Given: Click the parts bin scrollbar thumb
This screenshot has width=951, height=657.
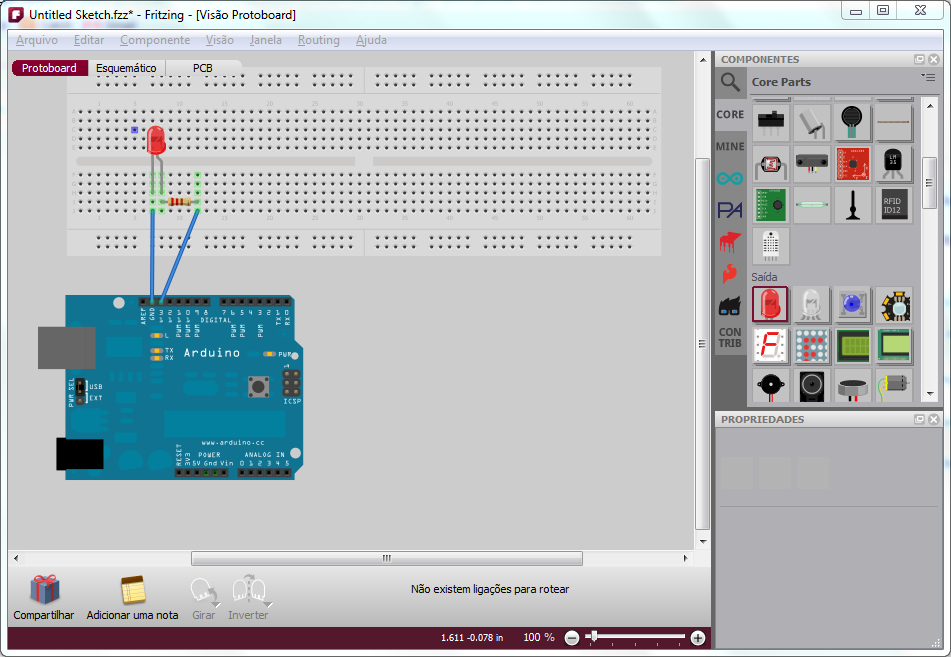Looking at the screenshot, I should 929,183.
